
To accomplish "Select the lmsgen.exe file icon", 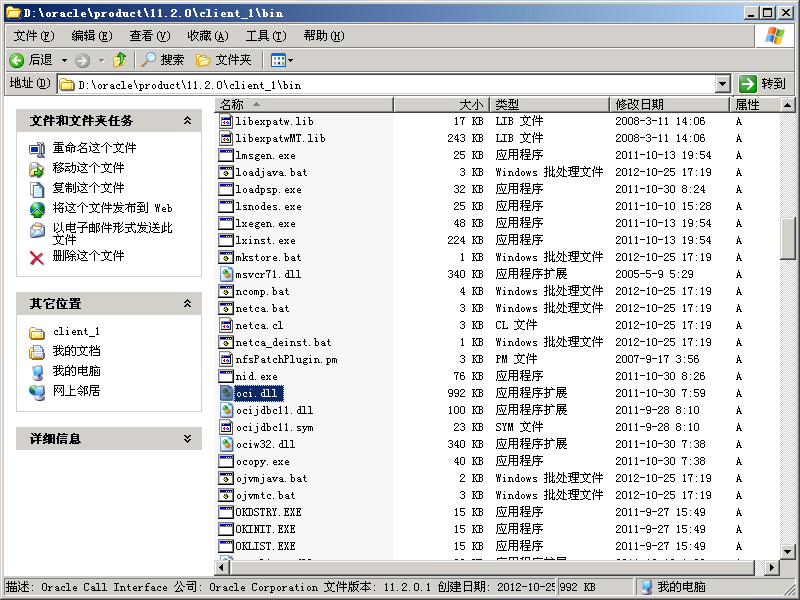I will pos(226,156).
